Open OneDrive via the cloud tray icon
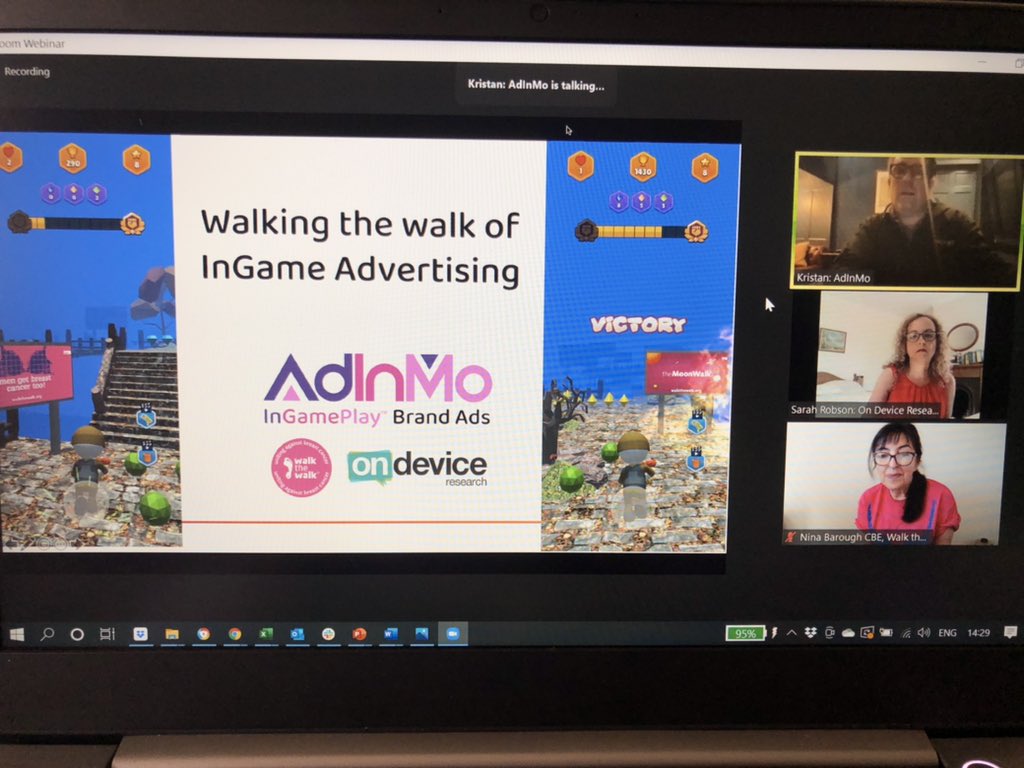 coord(847,632)
